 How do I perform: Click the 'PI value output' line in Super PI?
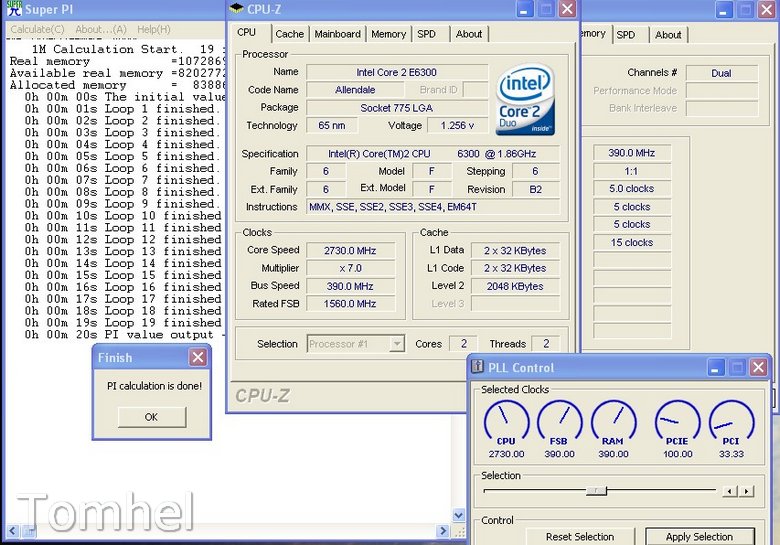[124, 335]
